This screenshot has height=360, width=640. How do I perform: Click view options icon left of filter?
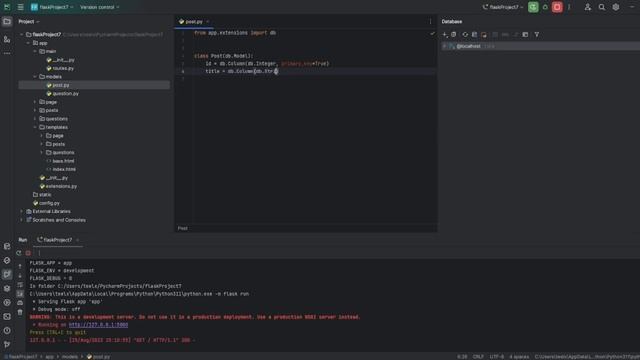tap(525, 35)
